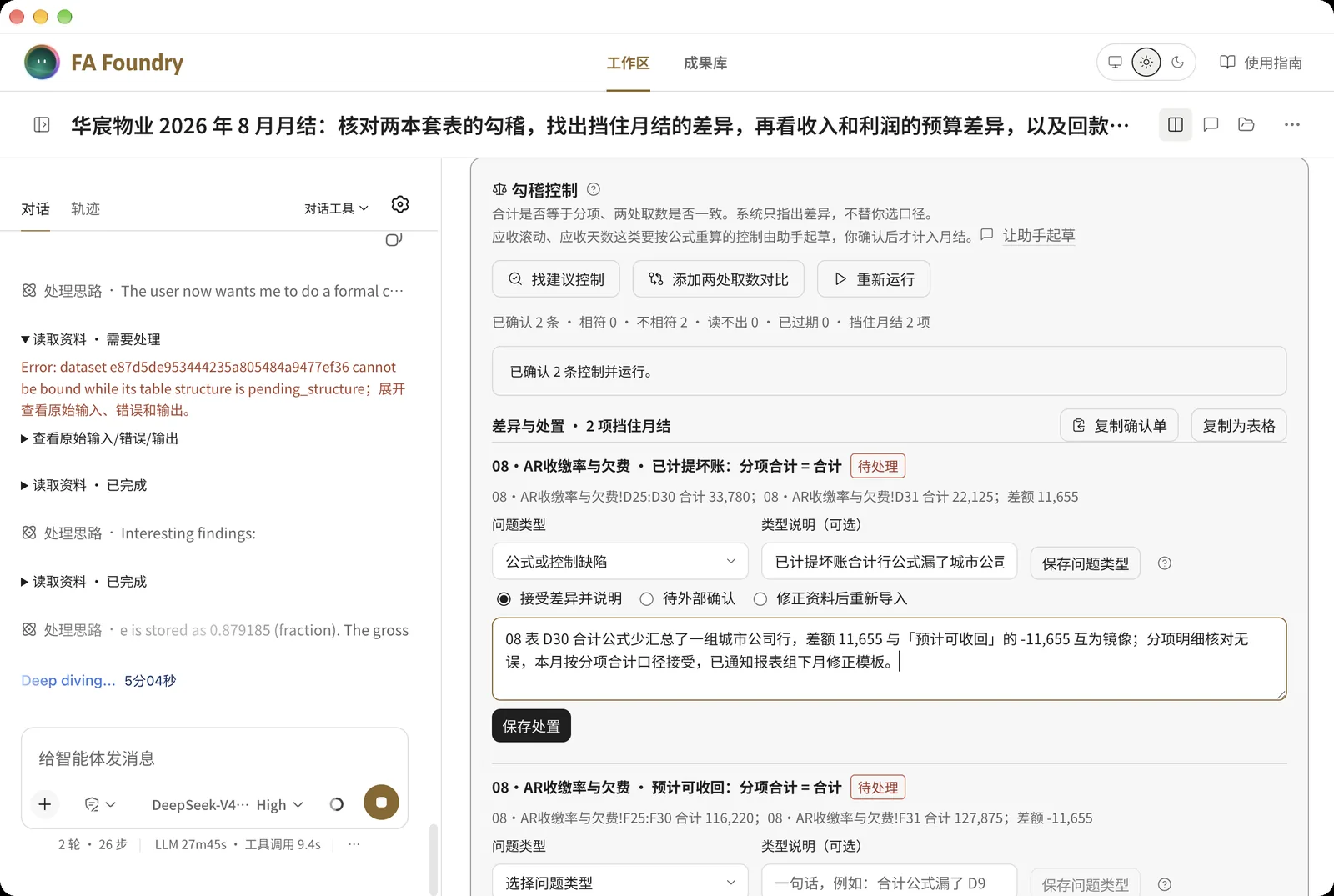The image size is (1334, 896).
Task: Open the more options ellipsis in title bar
Action: 1292,125
